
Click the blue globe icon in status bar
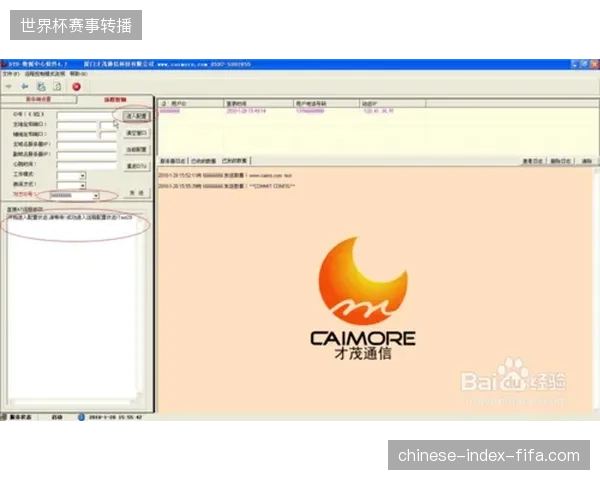click(x=81, y=417)
